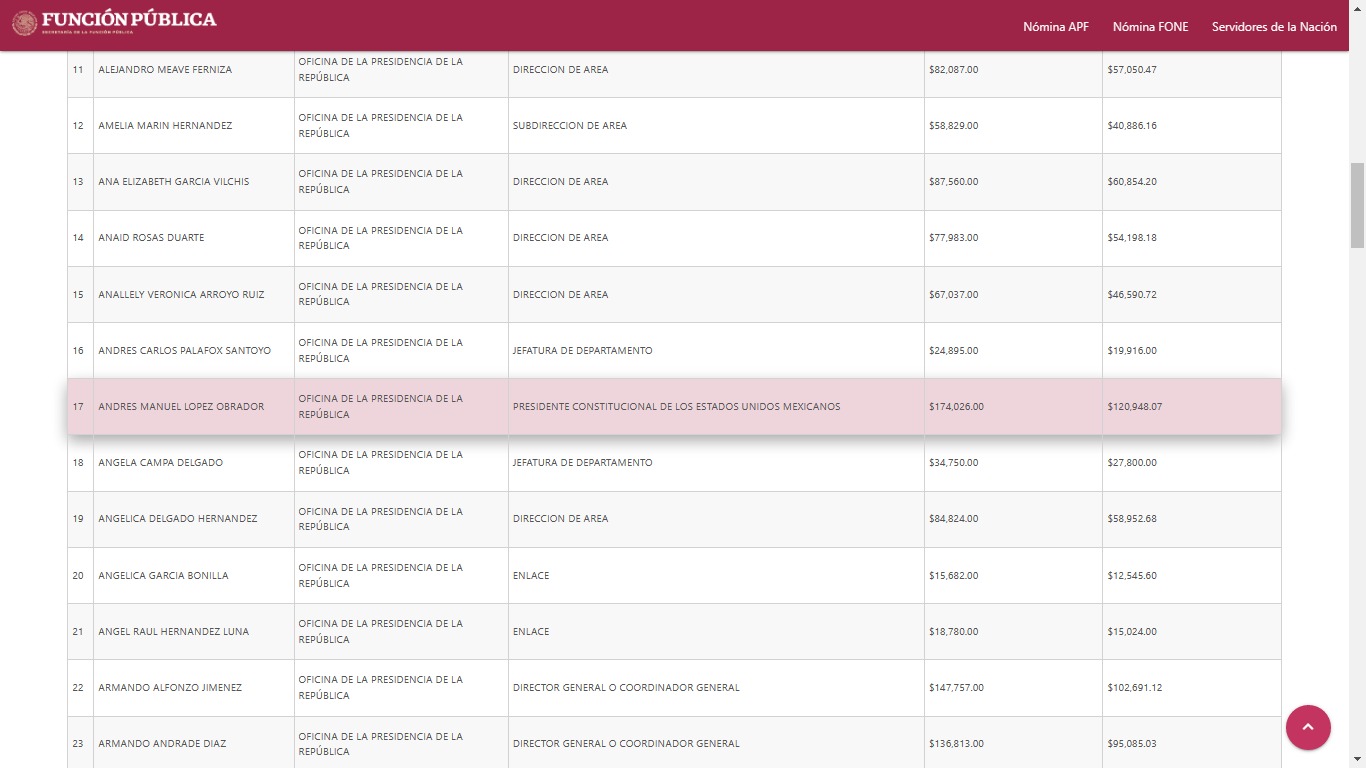Click gross salary $58,829.00
This screenshot has width=1366, height=768.
tap(953, 126)
